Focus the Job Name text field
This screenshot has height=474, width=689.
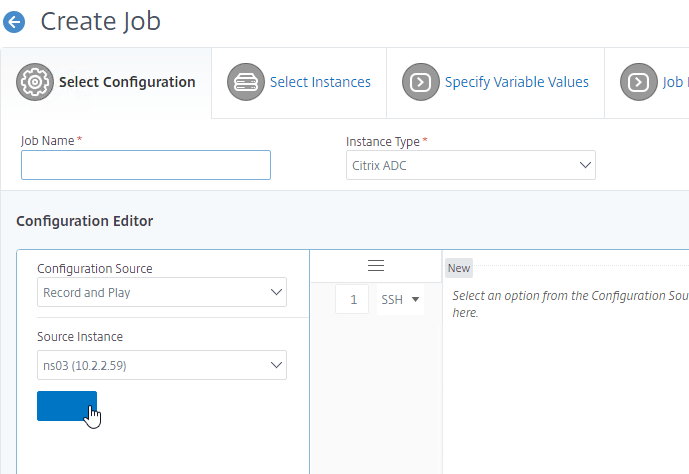pos(146,165)
